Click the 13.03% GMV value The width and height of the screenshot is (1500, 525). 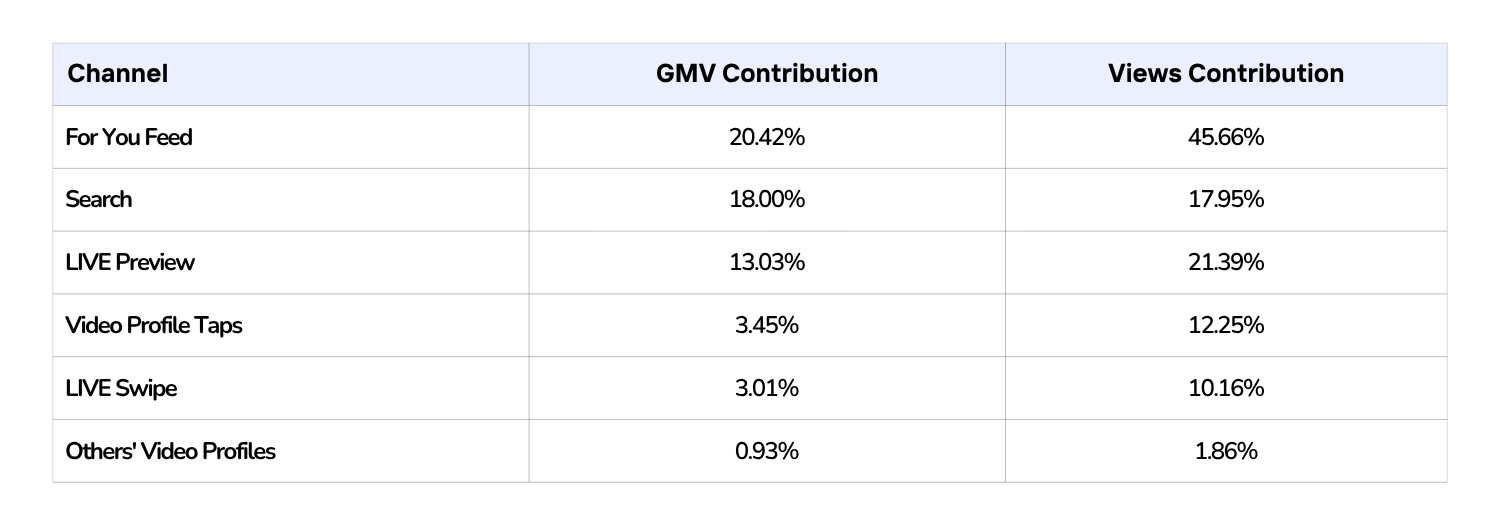coord(767,262)
